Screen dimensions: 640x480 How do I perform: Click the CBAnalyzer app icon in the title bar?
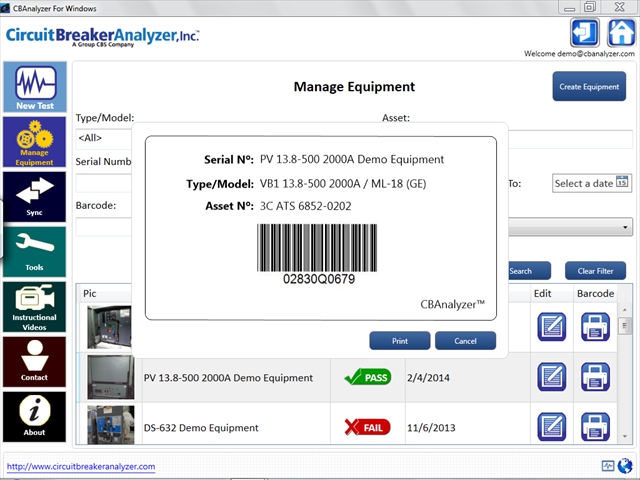pos(5,8)
